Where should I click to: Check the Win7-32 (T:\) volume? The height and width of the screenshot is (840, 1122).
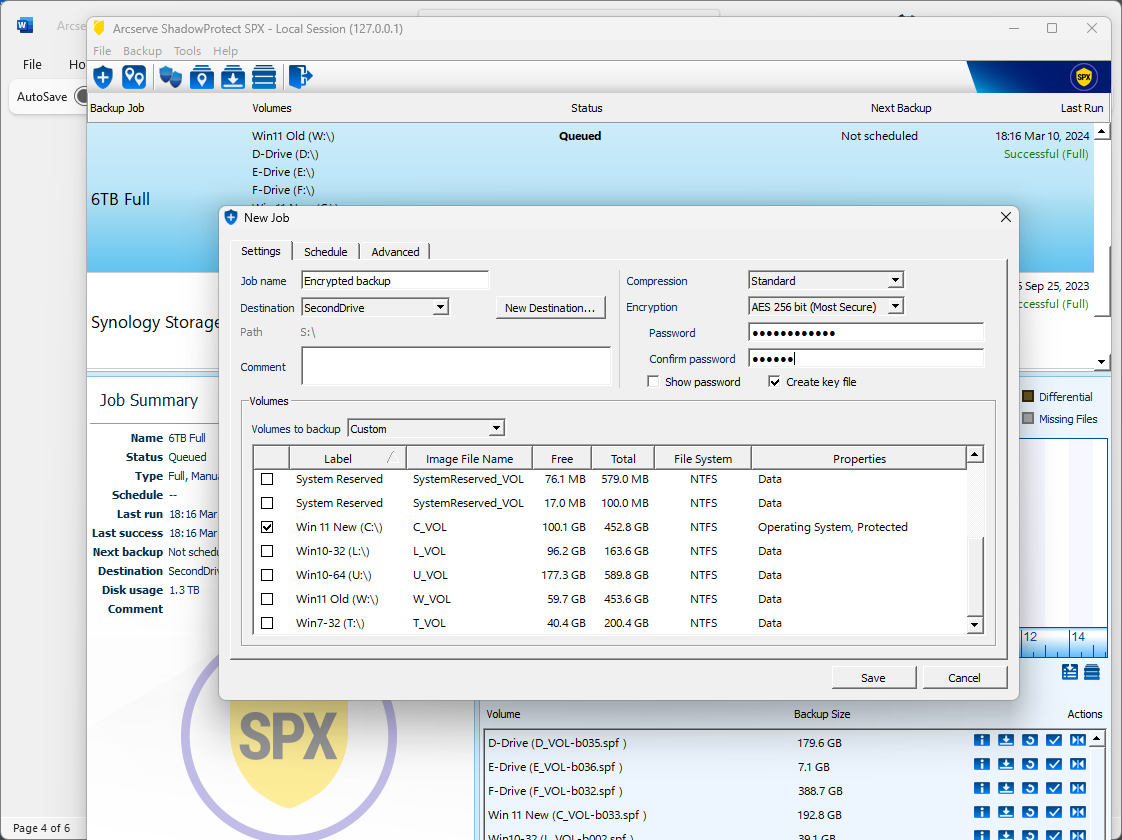click(267, 623)
